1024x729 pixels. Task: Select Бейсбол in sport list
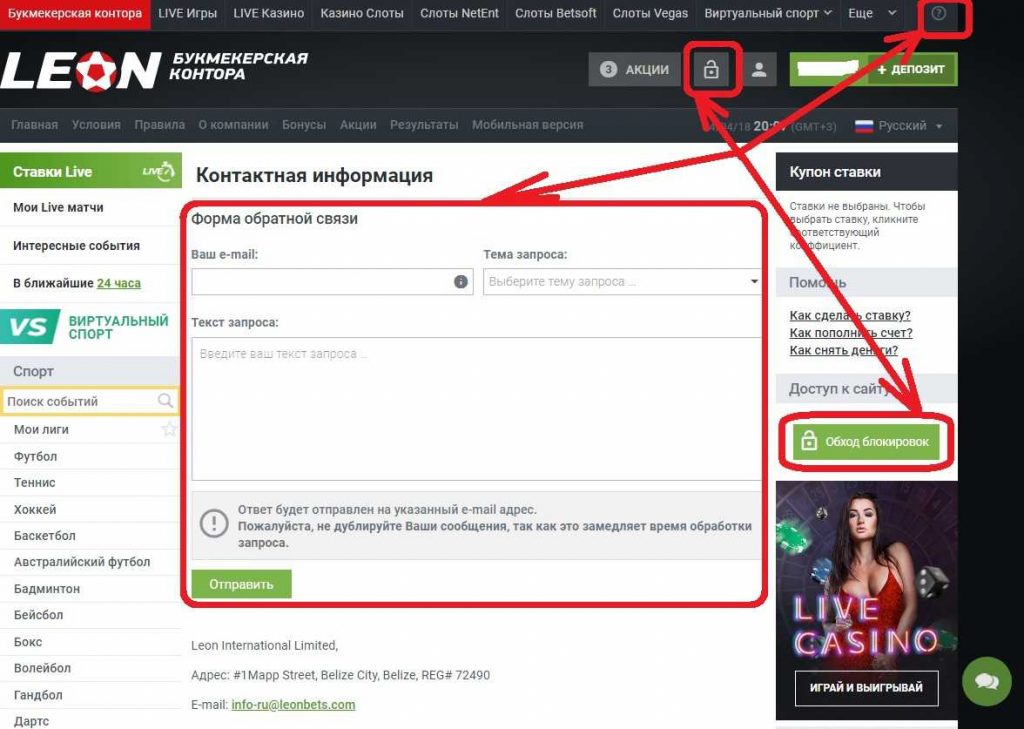(x=39, y=615)
